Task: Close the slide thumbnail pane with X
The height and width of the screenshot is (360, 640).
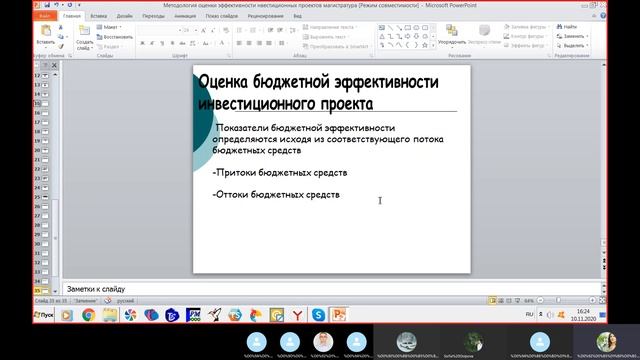Action: (x=54, y=65)
